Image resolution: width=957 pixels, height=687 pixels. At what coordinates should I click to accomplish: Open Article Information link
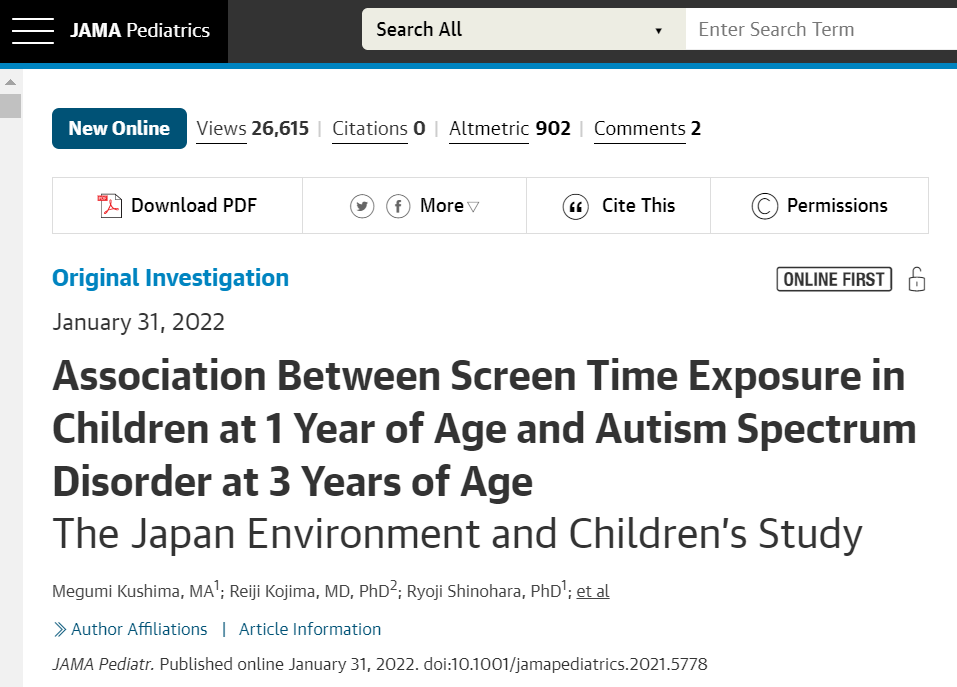pyautogui.click(x=310, y=629)
